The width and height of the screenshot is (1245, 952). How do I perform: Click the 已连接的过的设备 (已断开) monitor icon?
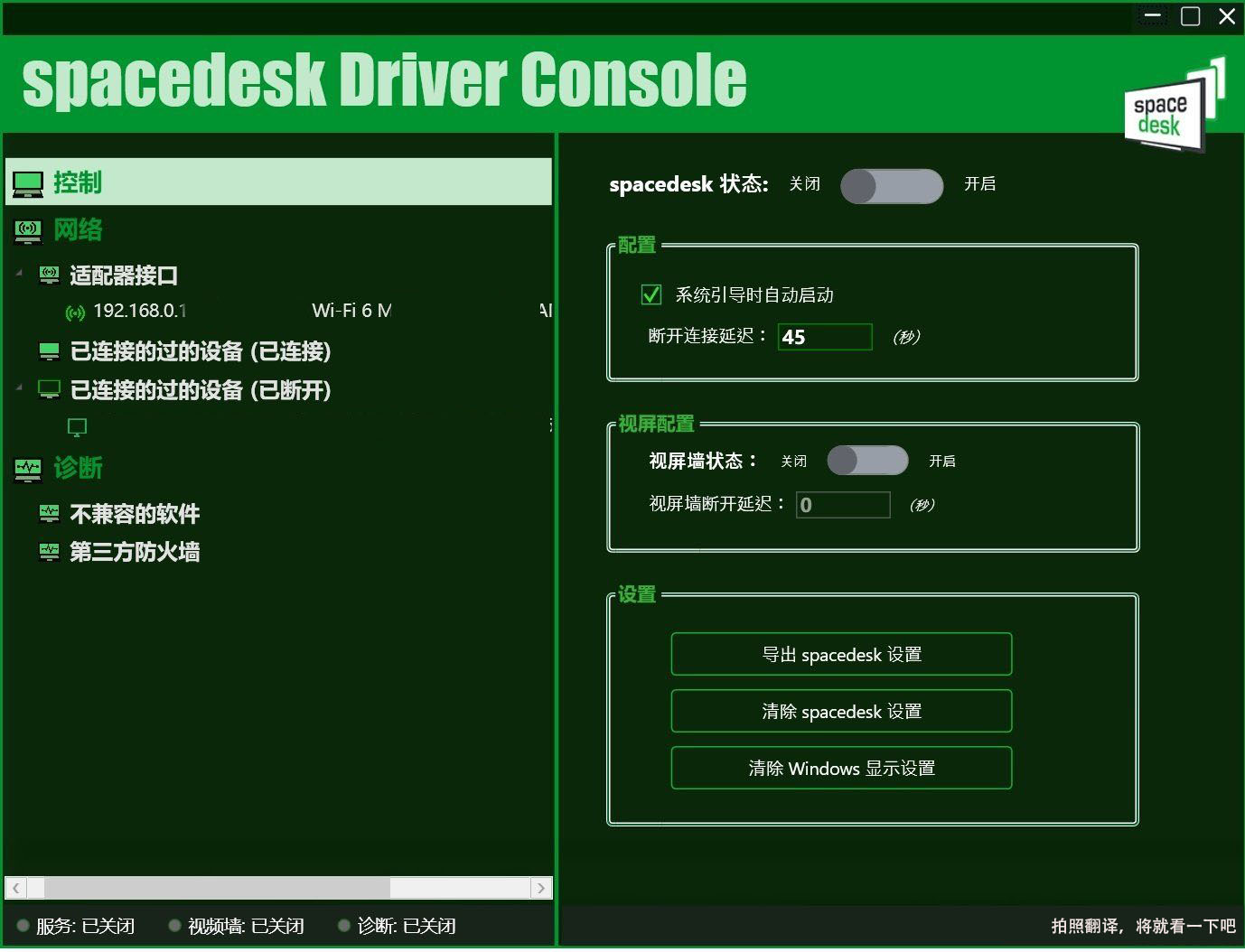click(x=50, y=389)
